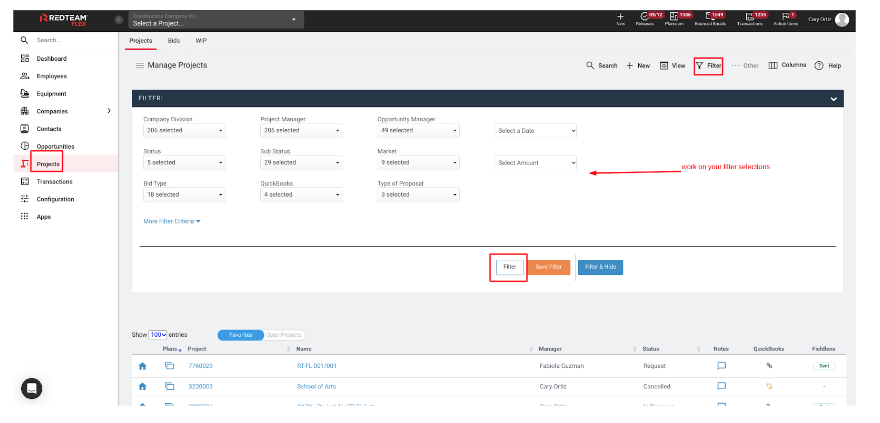Click the Search magnifier in Manage Projects toolbar
Screen dimensions: 880x423
(x=590, y=65)
